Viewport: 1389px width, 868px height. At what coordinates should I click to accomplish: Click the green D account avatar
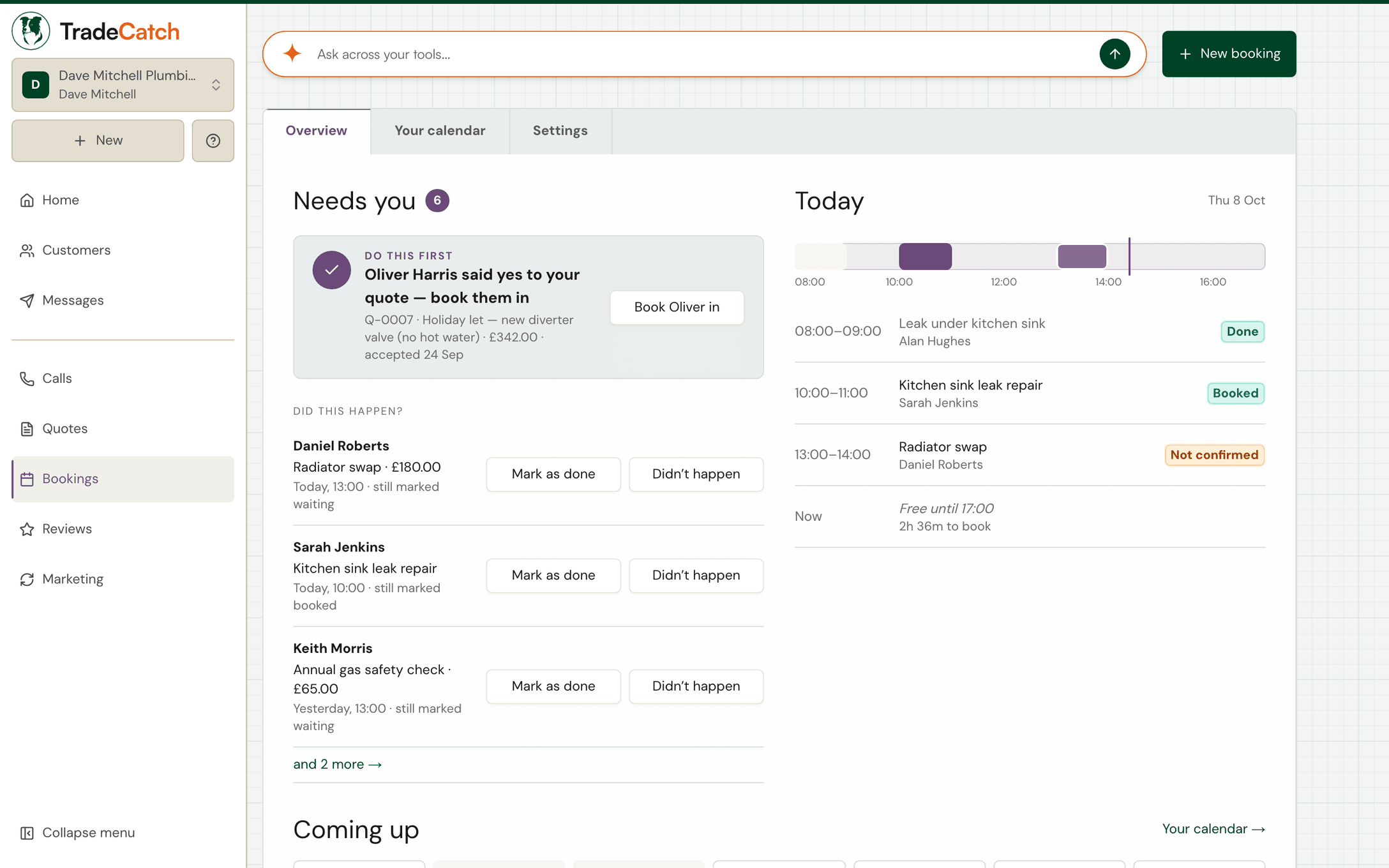click(36, 85)
